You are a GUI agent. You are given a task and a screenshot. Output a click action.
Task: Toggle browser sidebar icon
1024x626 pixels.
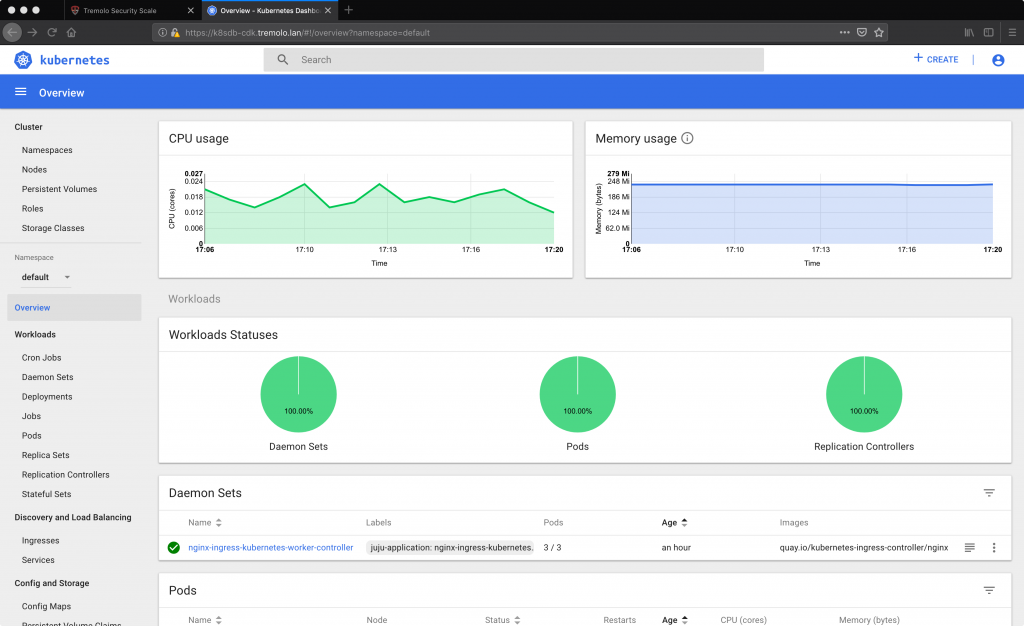[x=989, y=32]
